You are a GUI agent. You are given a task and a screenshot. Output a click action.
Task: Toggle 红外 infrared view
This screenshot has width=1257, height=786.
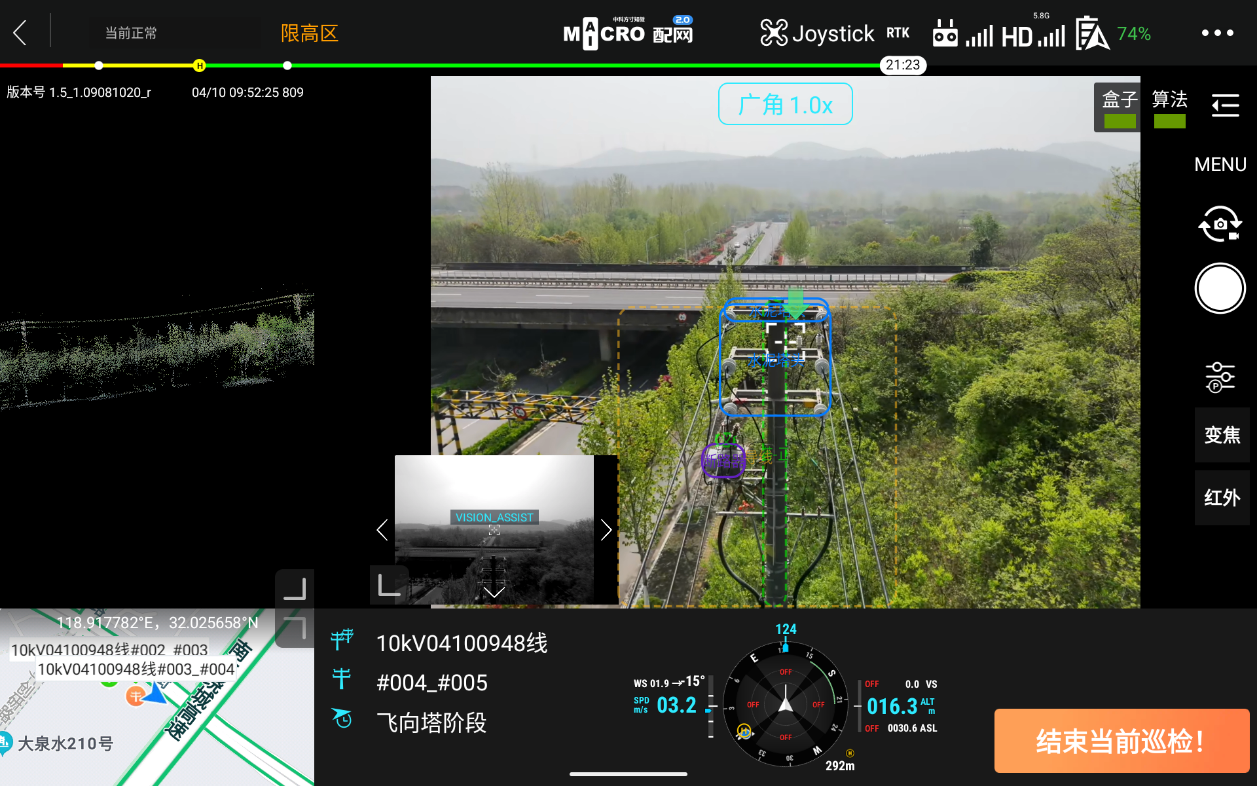click(x=1221, y=497)
